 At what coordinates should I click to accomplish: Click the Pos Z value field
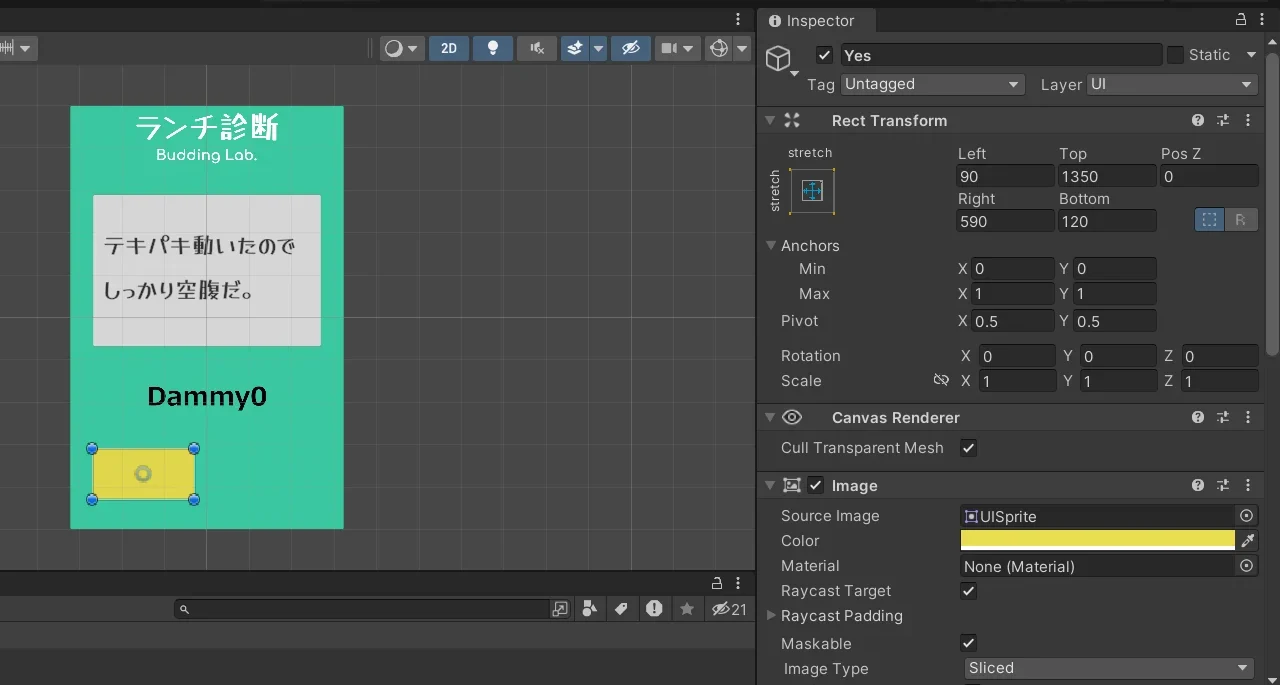coord(1209,176)
